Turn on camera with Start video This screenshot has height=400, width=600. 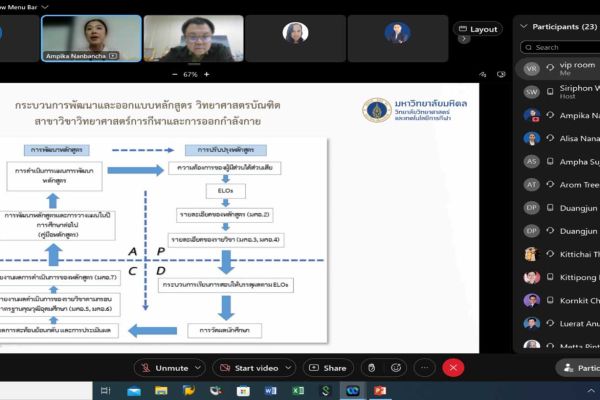point(250,368)
